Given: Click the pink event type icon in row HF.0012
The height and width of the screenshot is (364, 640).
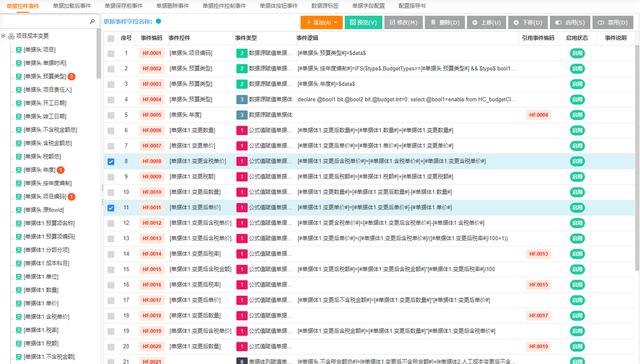Looking at the screenshot, I should 242,223.
